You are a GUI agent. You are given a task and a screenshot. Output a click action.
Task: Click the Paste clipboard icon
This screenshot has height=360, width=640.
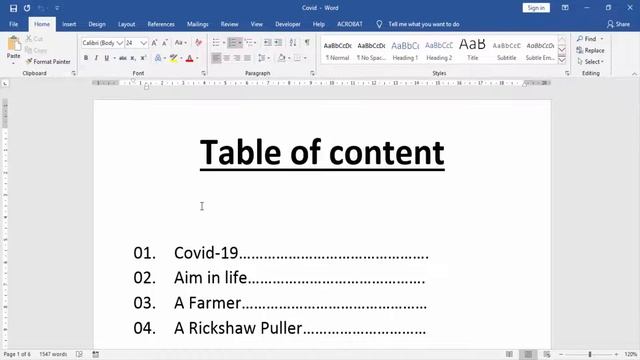13,44
